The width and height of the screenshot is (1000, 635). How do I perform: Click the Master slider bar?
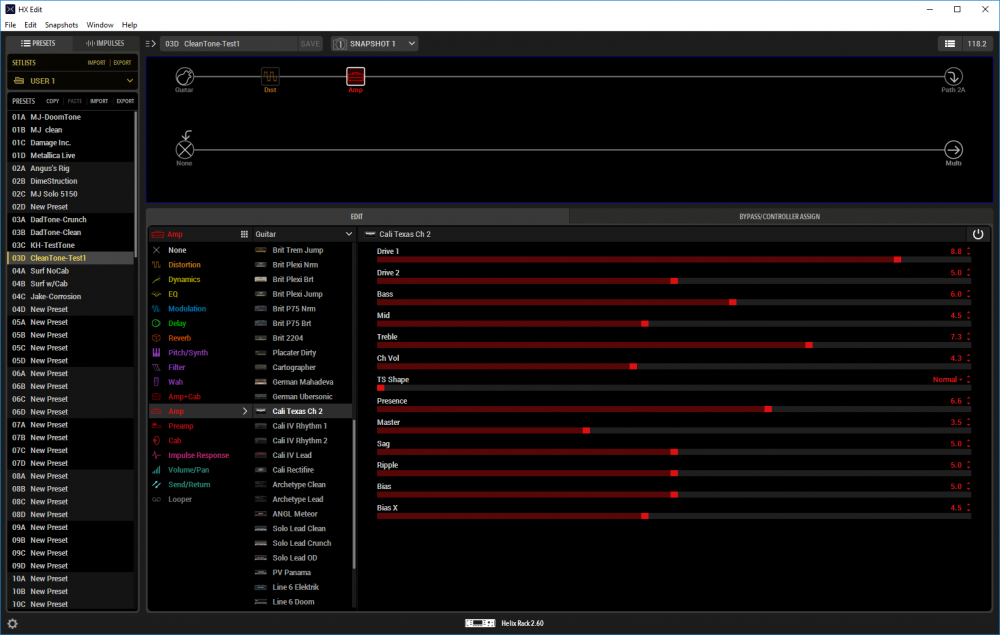click(x=673, y=430)
